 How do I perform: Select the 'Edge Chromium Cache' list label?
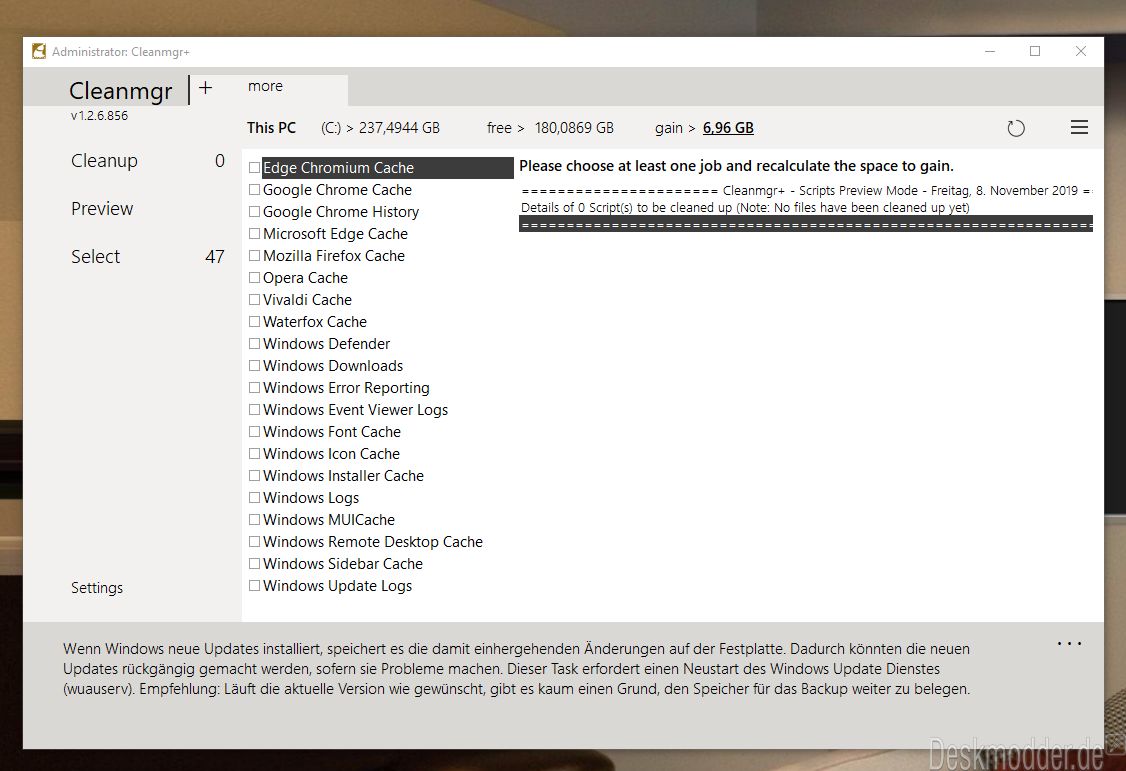(338, 168)
